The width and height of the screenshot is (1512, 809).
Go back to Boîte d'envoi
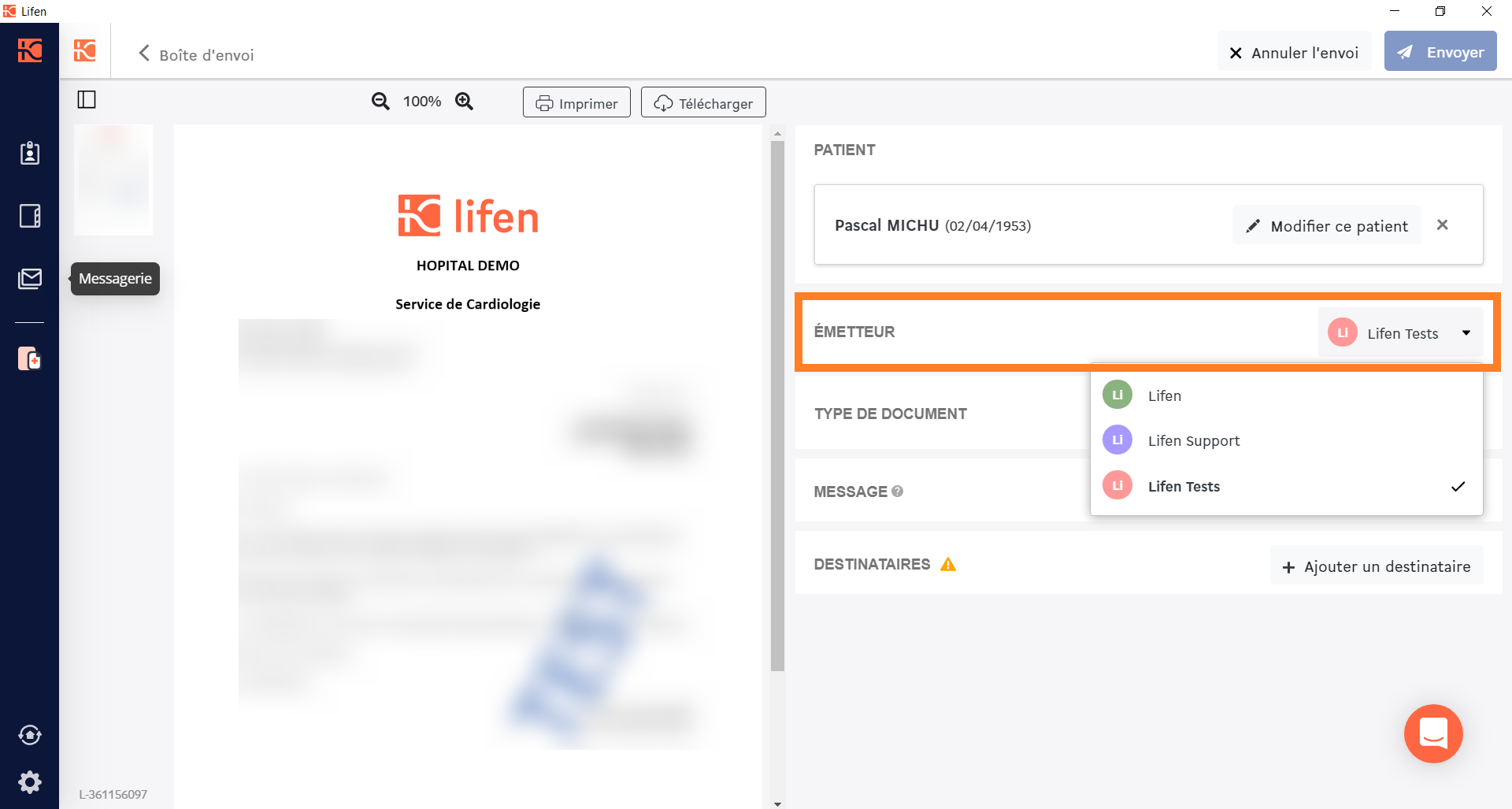pyautogui.click(x=197, y=54)
